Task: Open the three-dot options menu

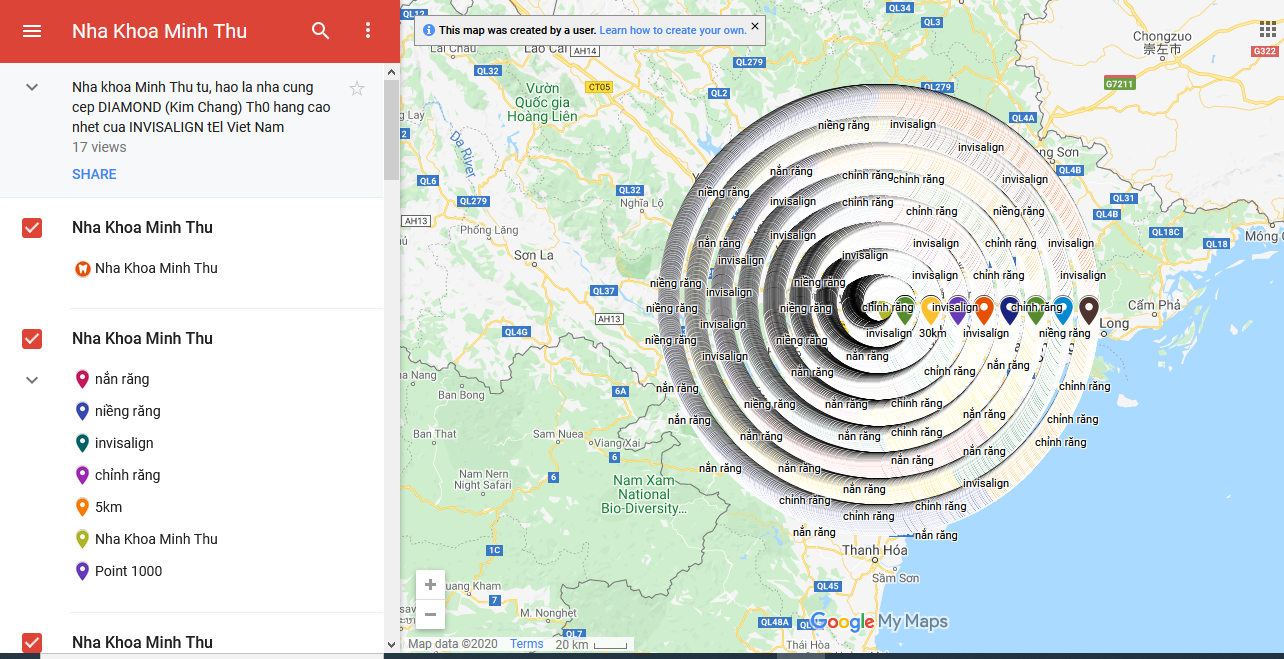Action: pyautogui.click(x=368, y=31)
